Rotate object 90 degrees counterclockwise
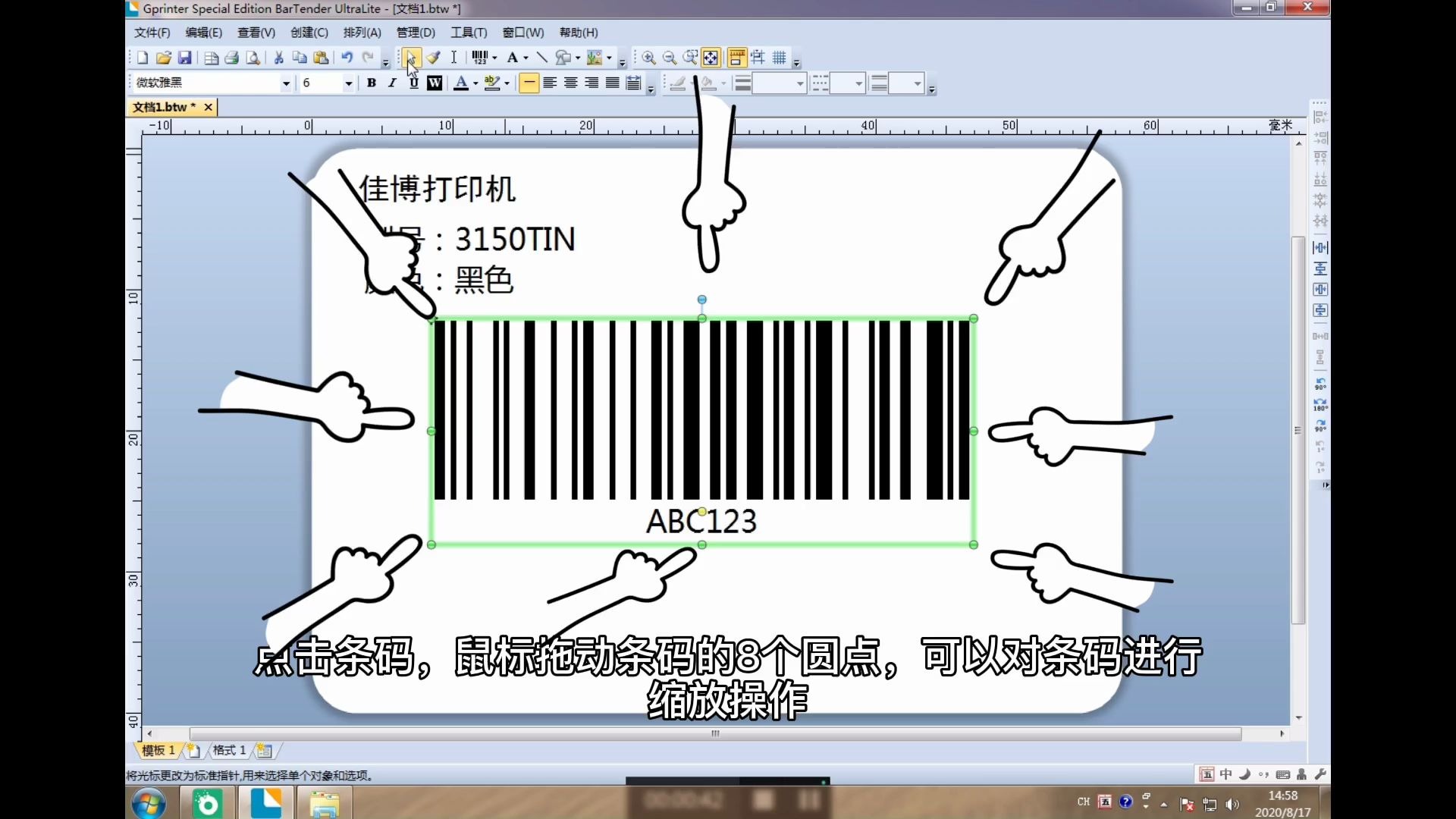Image resolution: width=1456 pixels, height=819 pixels. [1320, 384]
